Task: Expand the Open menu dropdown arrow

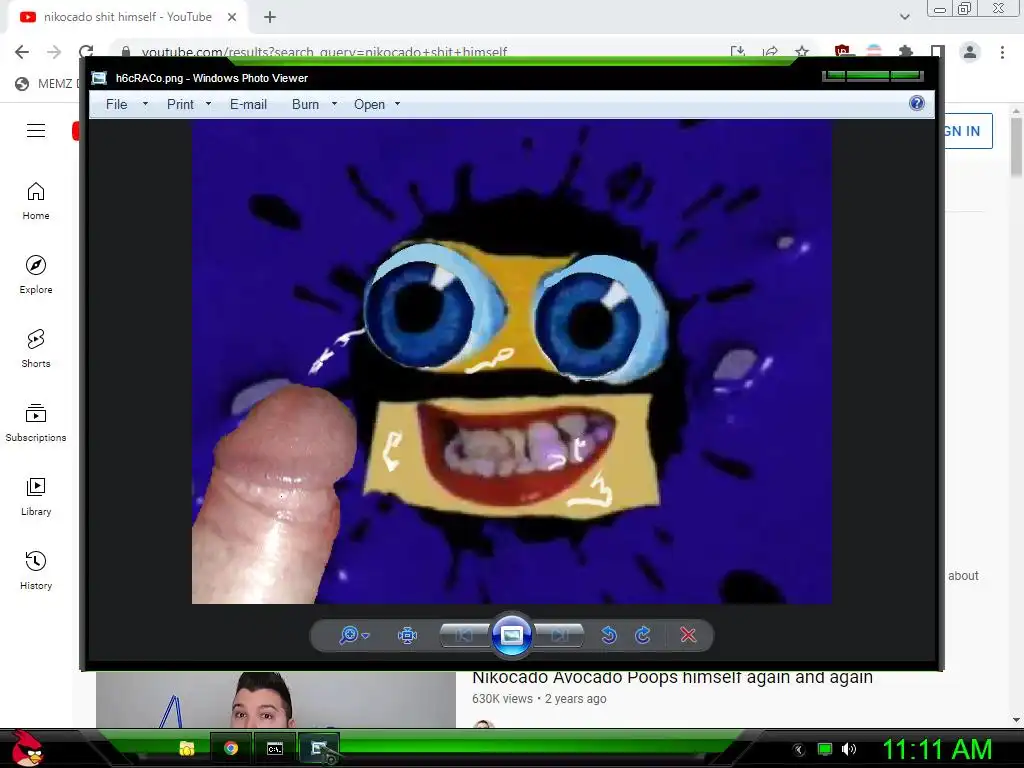Action: pyautogui.click(x=397, y=104)
